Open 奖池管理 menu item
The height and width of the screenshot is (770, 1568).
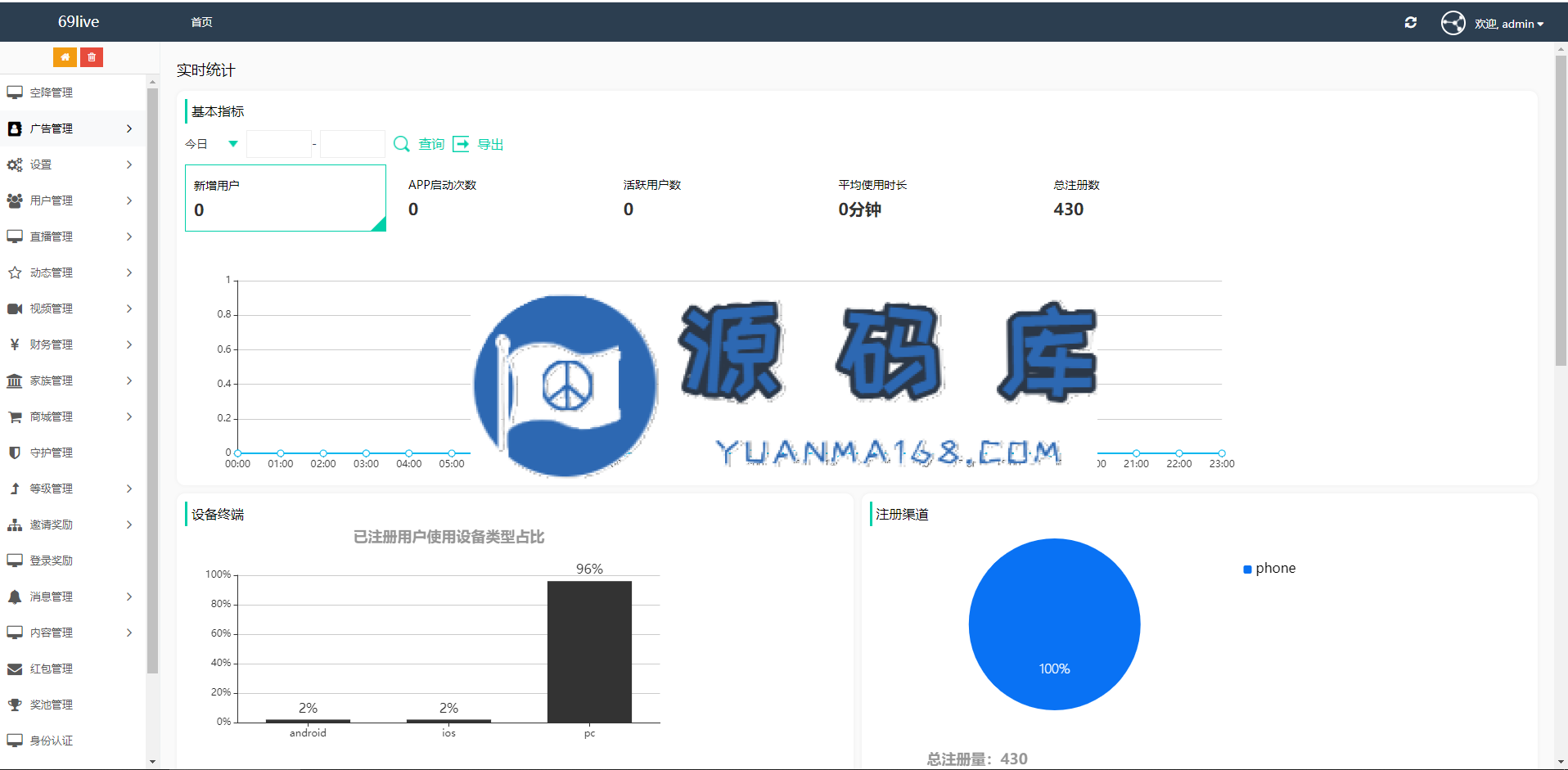[74, 705]
